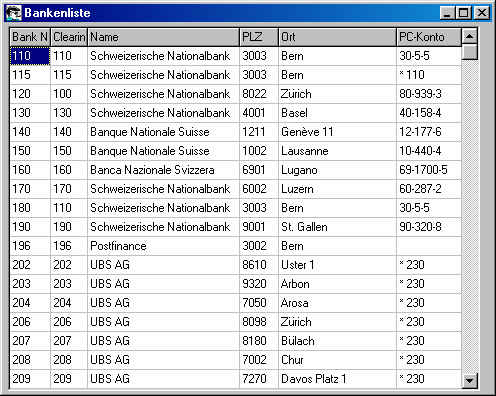Click the vertical scrollbar thumb
This screenshot has width=496, height=396.
[469, 52]
